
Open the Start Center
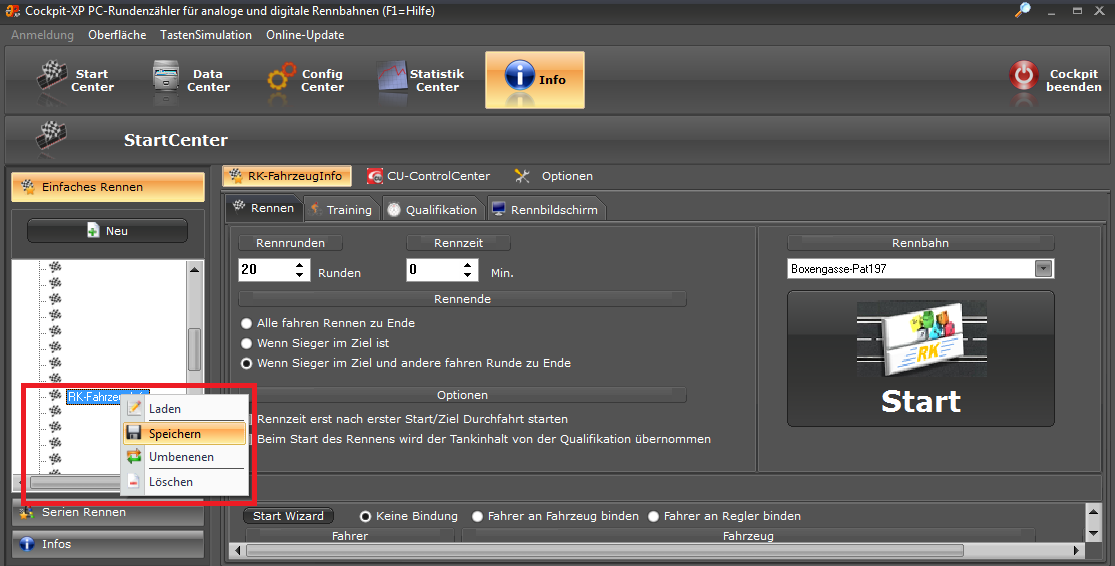tap(75, 80)
